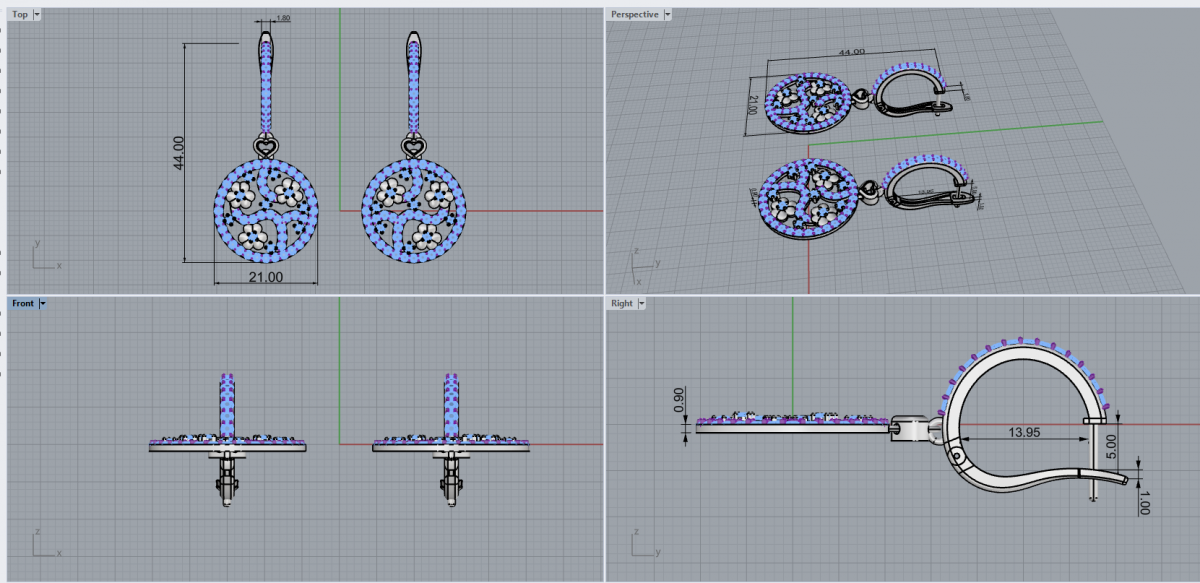Click the heart connector on left earring, Top view
This screenshot has height=583, width=1200.
tap(267, 148)
